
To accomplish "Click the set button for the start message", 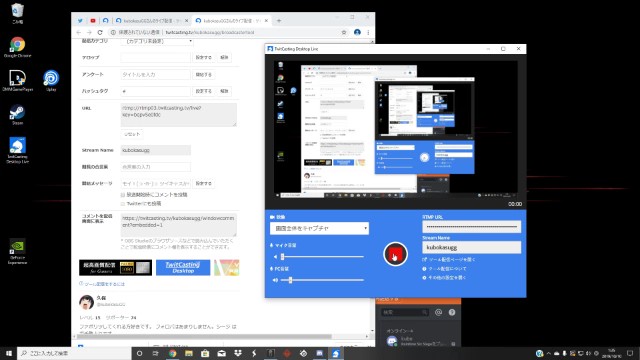I will [203, 184].
